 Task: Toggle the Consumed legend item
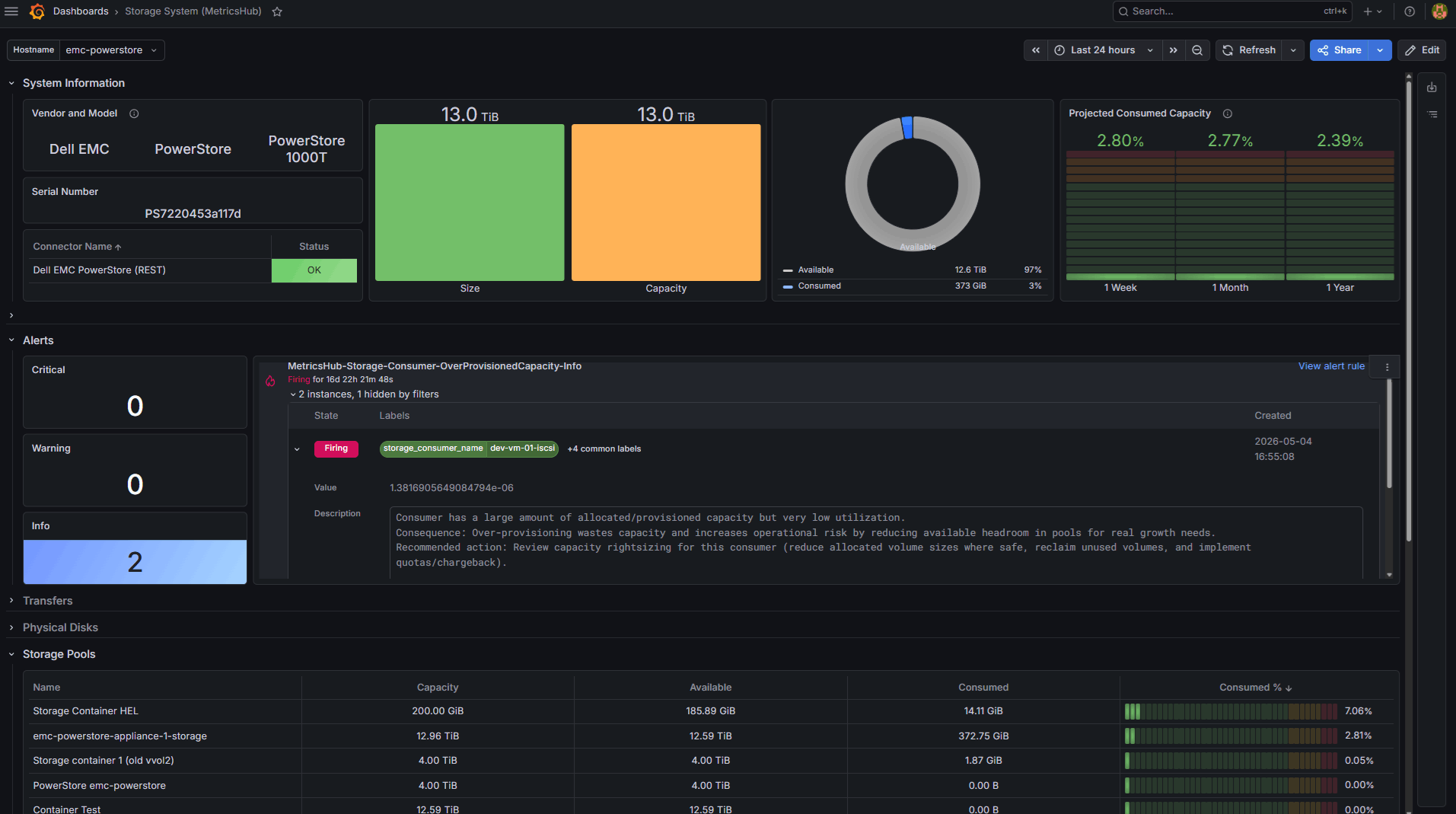819,286
